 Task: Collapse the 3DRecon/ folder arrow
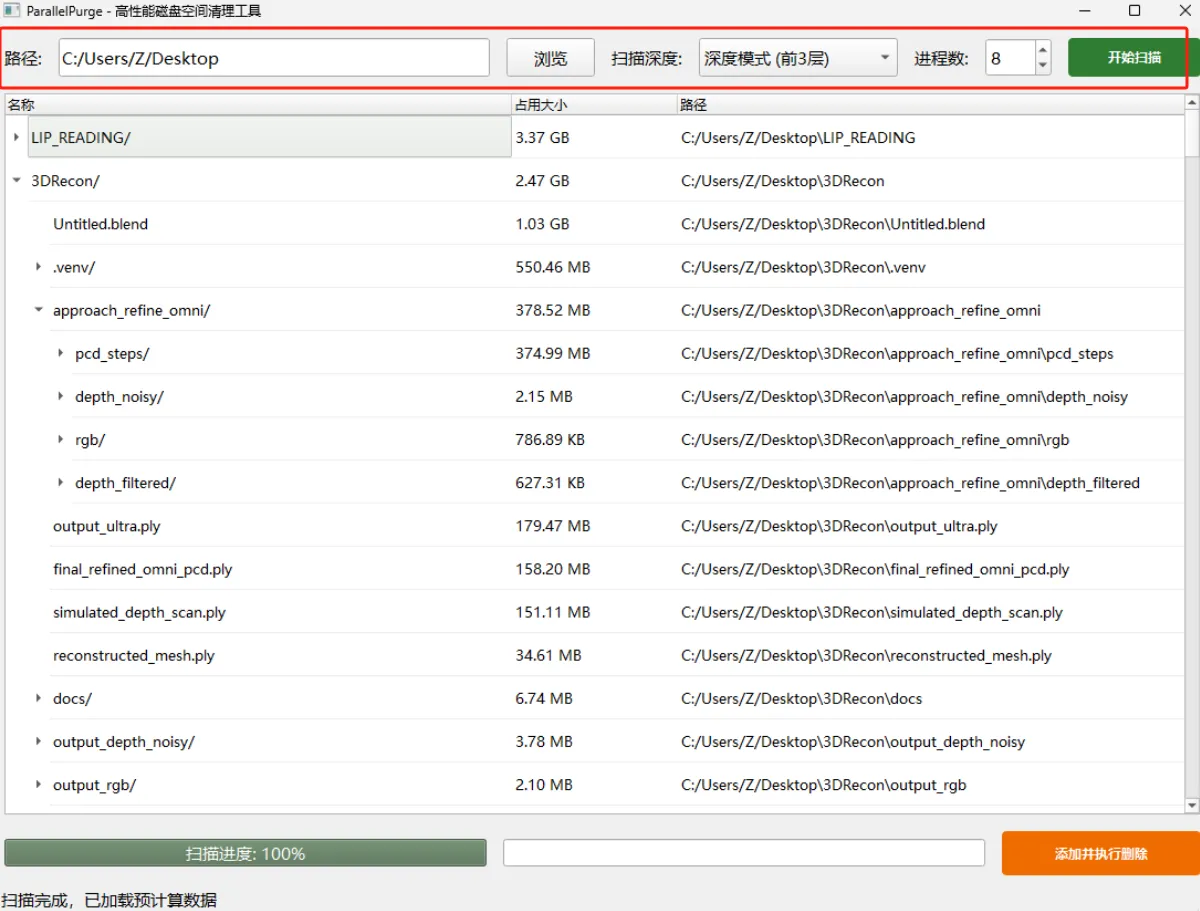tap(16, 181)
